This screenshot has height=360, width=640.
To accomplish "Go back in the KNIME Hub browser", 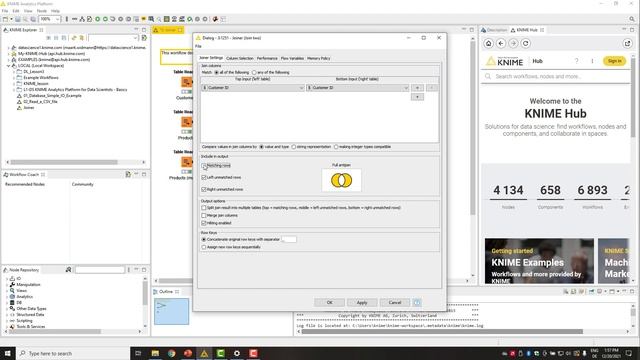I will click(501, 43).
